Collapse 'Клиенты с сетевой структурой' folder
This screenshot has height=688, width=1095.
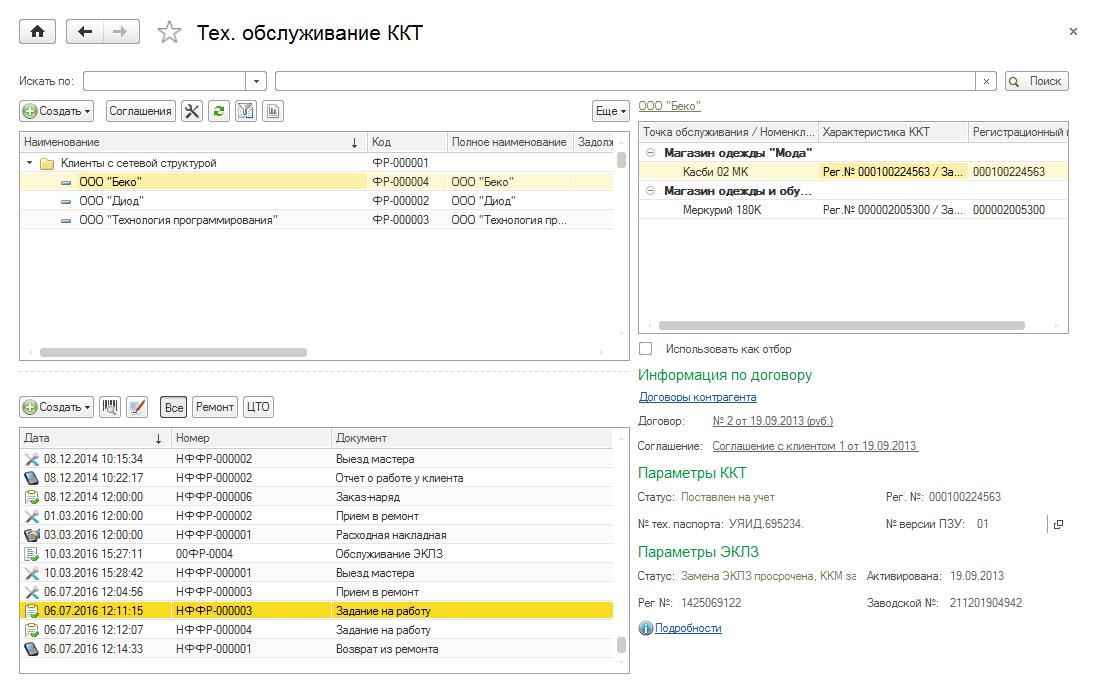(30, 163)
